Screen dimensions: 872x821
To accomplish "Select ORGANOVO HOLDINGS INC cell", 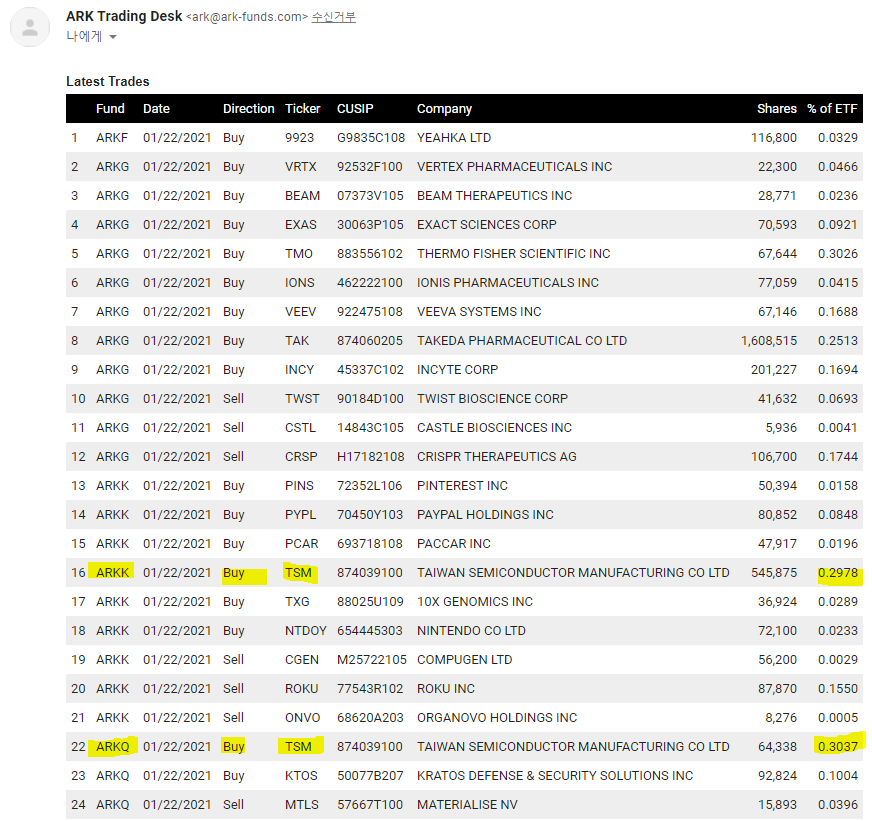I will tap(497, 718).
